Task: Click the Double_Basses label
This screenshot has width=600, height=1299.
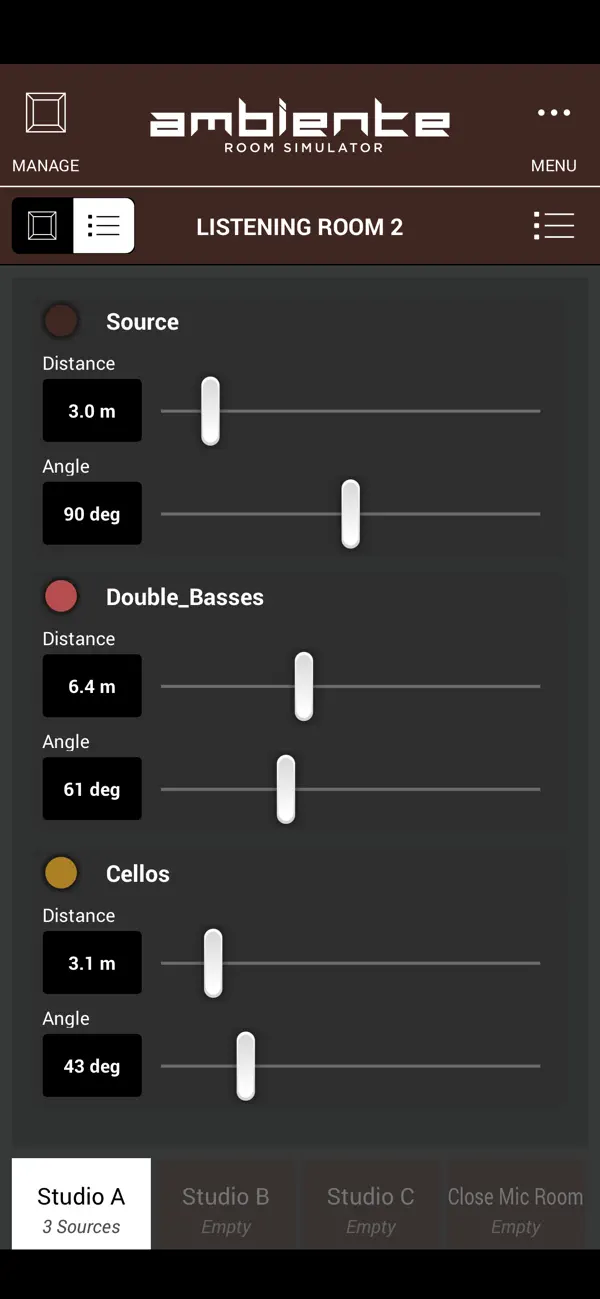Action: tap(184, 597)
